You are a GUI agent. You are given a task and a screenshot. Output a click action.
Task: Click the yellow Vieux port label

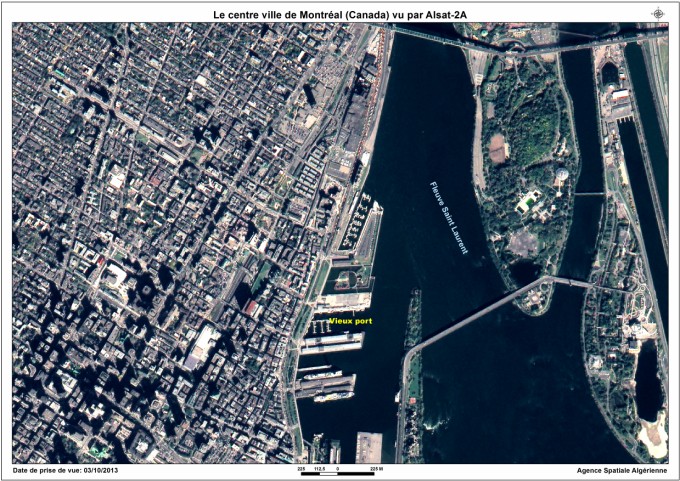pyautogui.click(x=350, y=320)
